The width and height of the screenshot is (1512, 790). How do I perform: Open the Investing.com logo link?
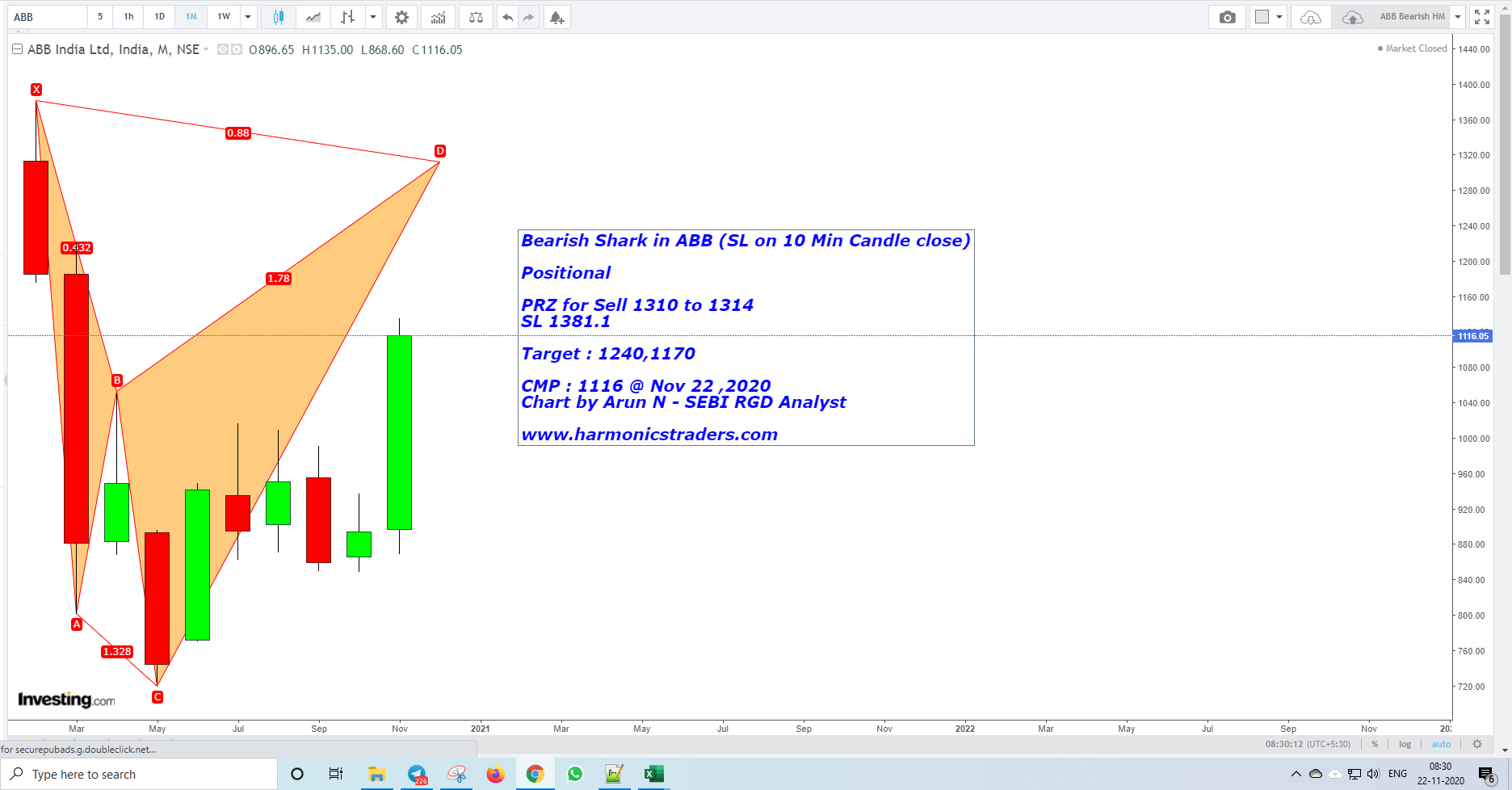[67, 700]
